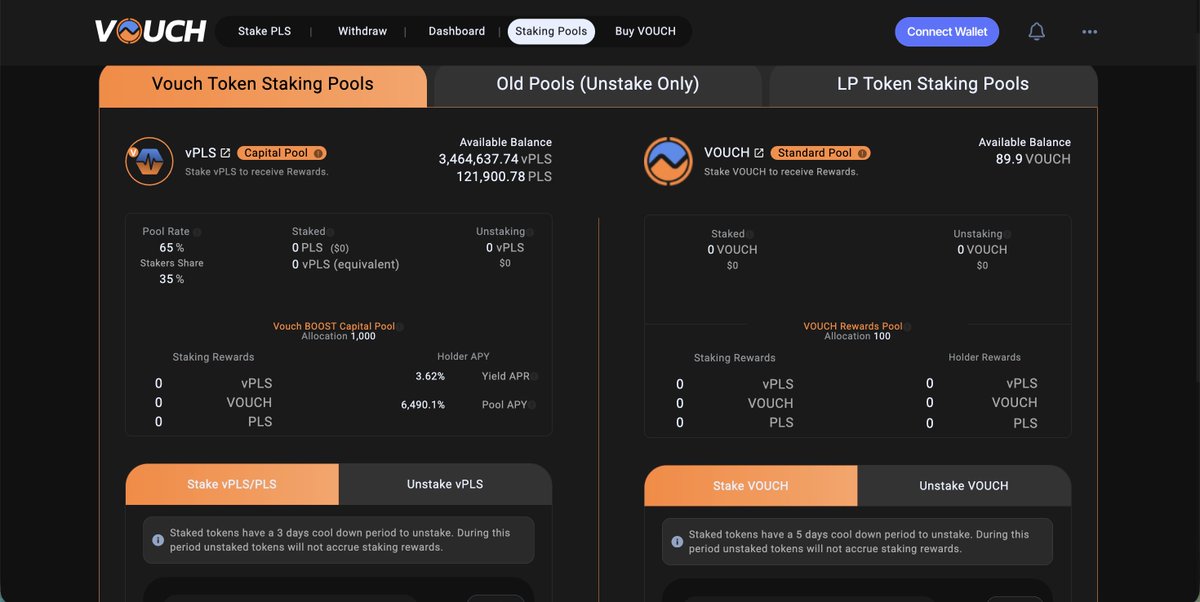Click the VOUCH token logo
The image size is (1200, 602).
(669, 161)
